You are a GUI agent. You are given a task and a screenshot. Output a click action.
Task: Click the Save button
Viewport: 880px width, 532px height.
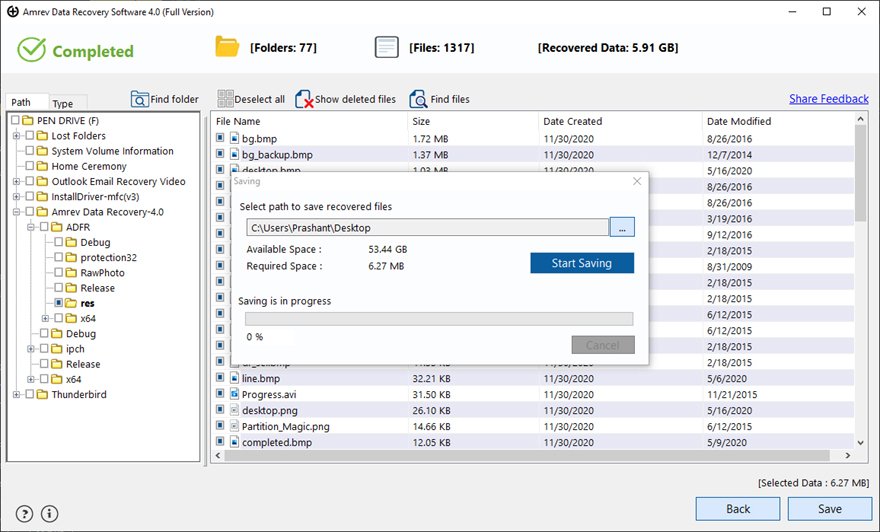coord(829,508)
